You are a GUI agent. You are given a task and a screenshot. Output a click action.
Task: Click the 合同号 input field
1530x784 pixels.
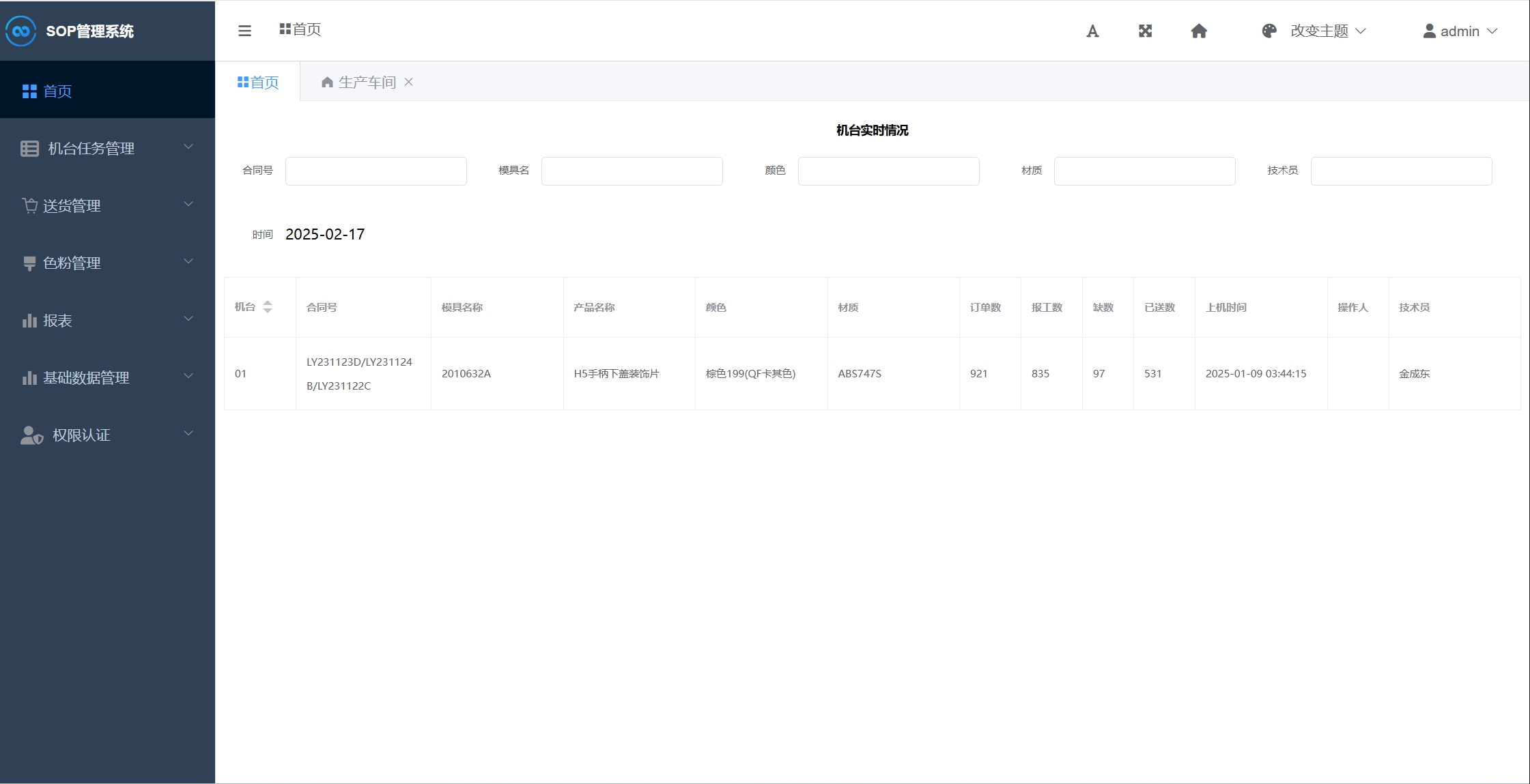click(x=376, y=171)
